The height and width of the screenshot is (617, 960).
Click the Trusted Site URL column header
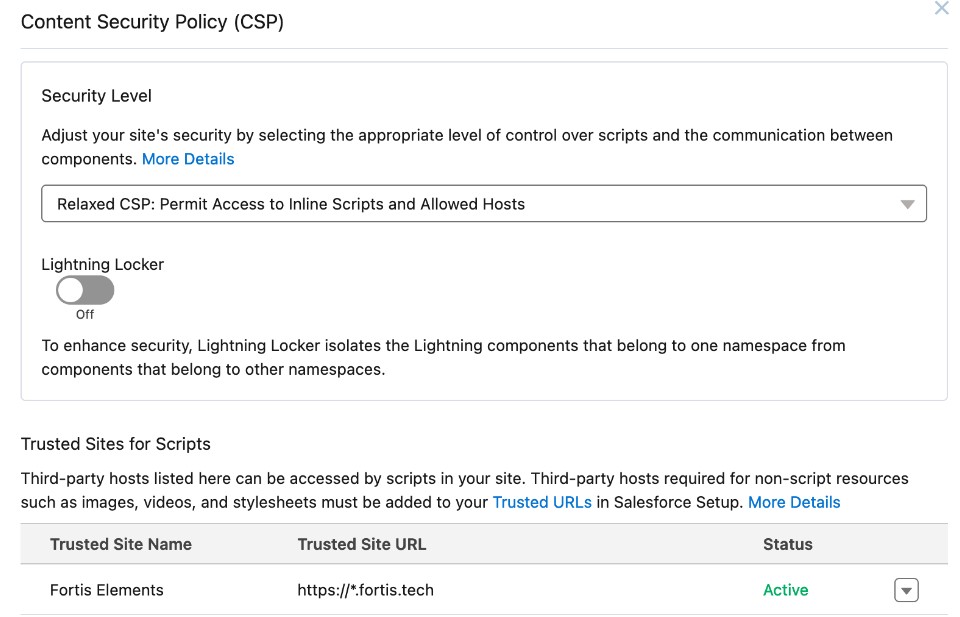(362, 545)
